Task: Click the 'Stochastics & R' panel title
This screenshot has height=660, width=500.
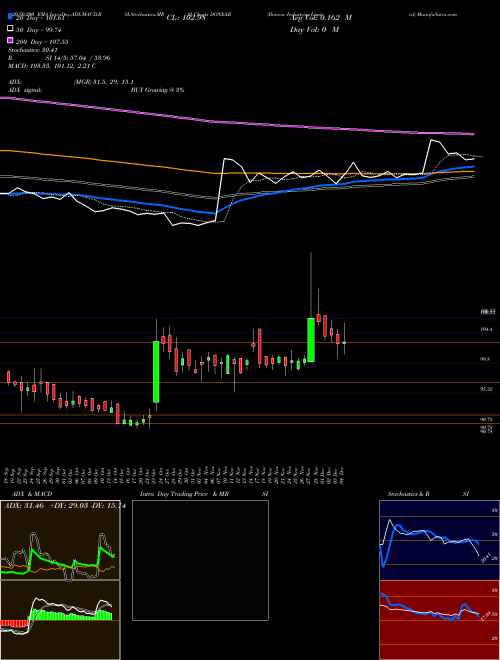Action: (409, 494)
